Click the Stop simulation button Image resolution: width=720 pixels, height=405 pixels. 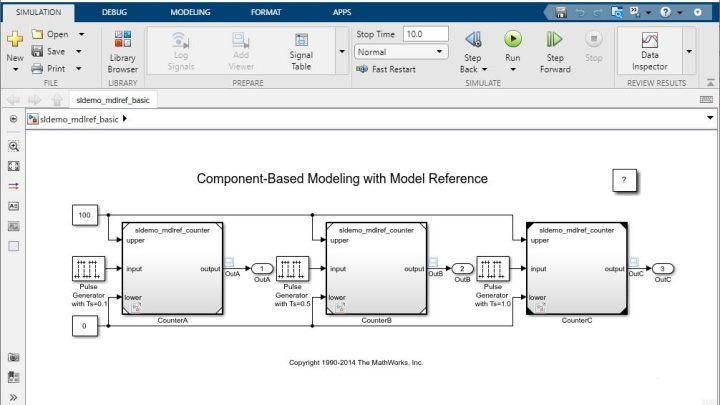pos(593,46)
